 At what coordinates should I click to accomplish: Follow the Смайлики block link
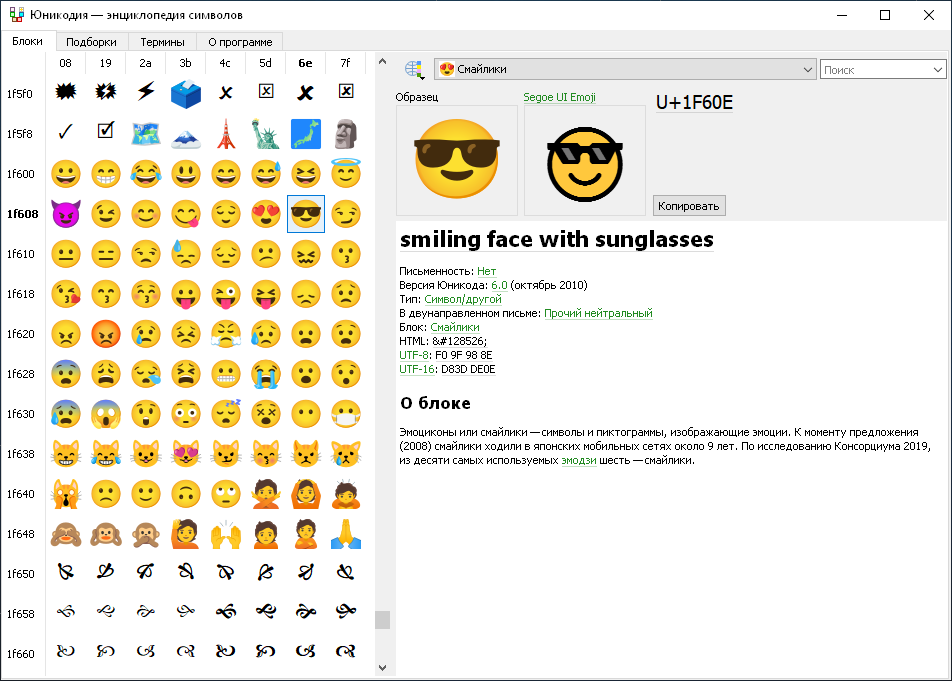point(455,327)
